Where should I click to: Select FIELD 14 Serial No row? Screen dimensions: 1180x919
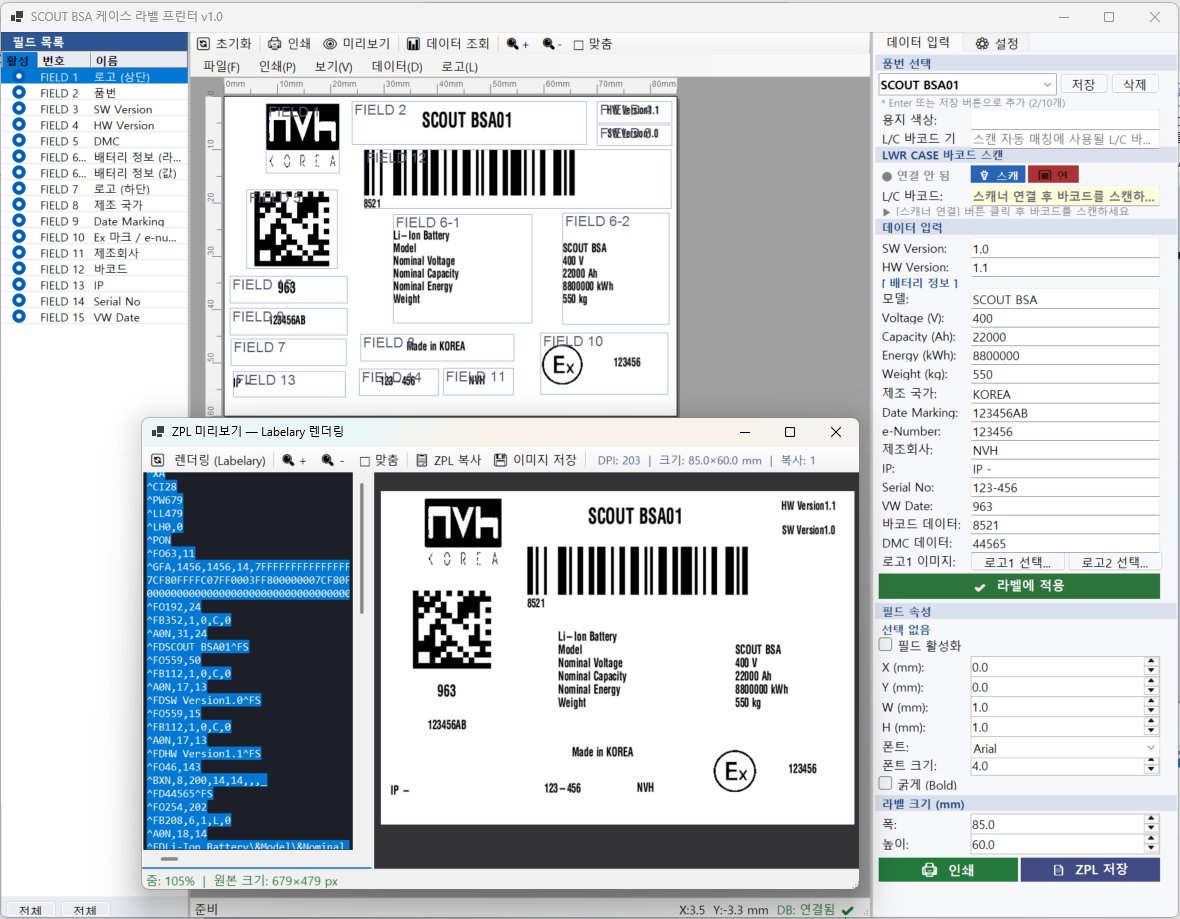pos(94,301)
